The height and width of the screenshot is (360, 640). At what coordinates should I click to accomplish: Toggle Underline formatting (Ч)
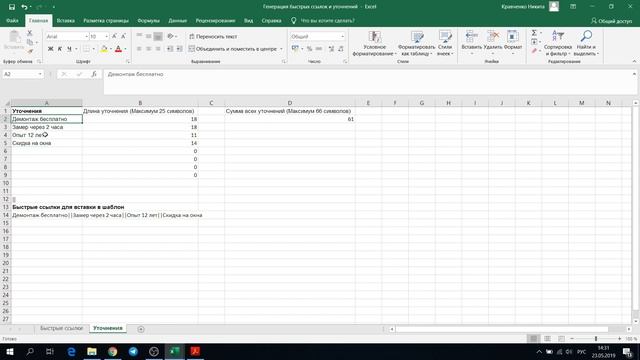[x=69, y=49]
